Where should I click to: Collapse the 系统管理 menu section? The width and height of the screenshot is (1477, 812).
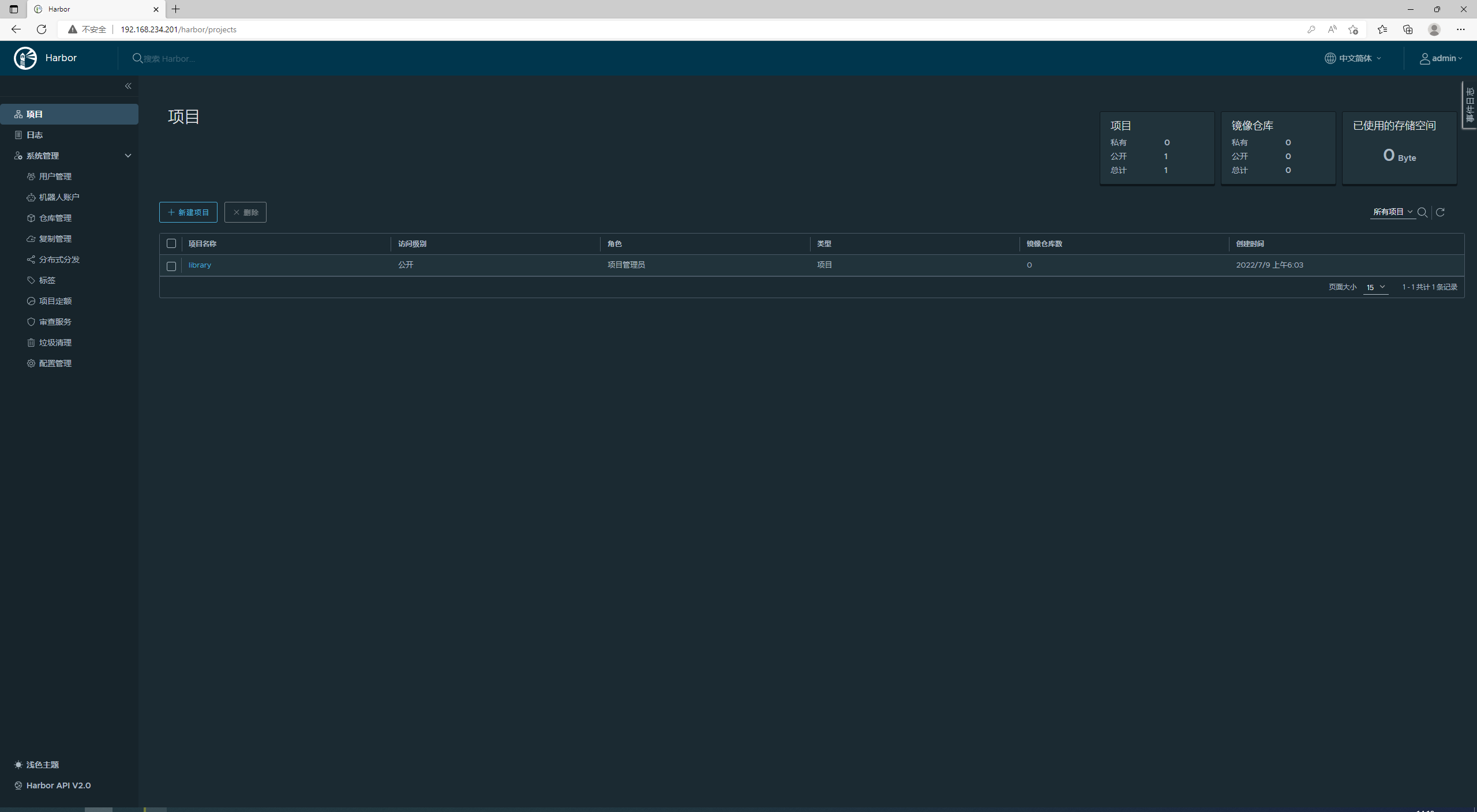(128, 156)
